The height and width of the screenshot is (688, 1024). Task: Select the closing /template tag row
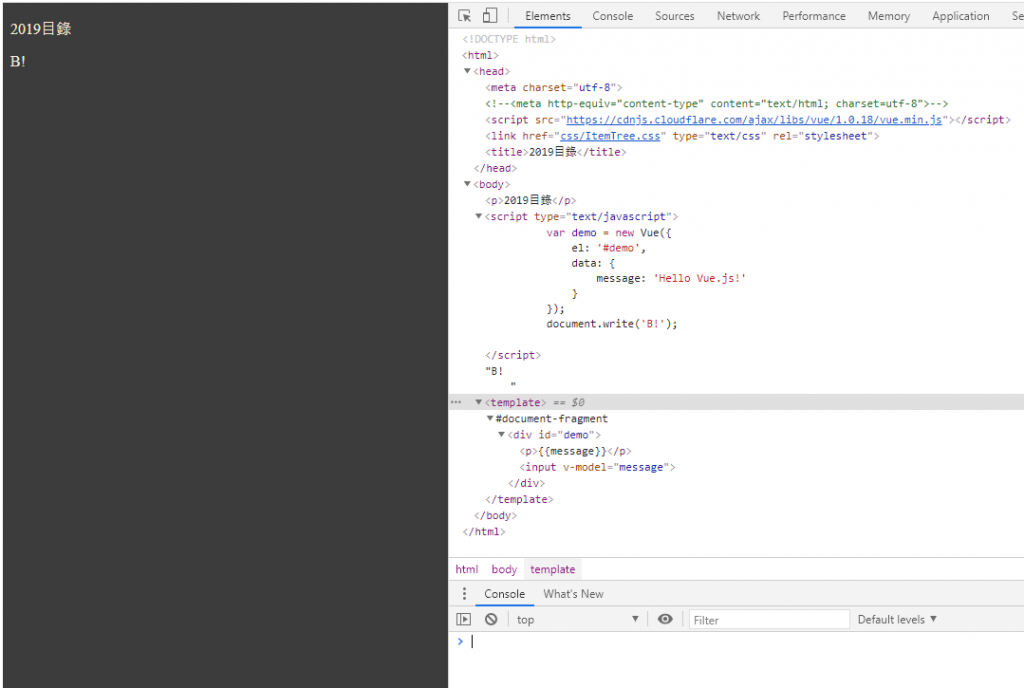point(519,499)
